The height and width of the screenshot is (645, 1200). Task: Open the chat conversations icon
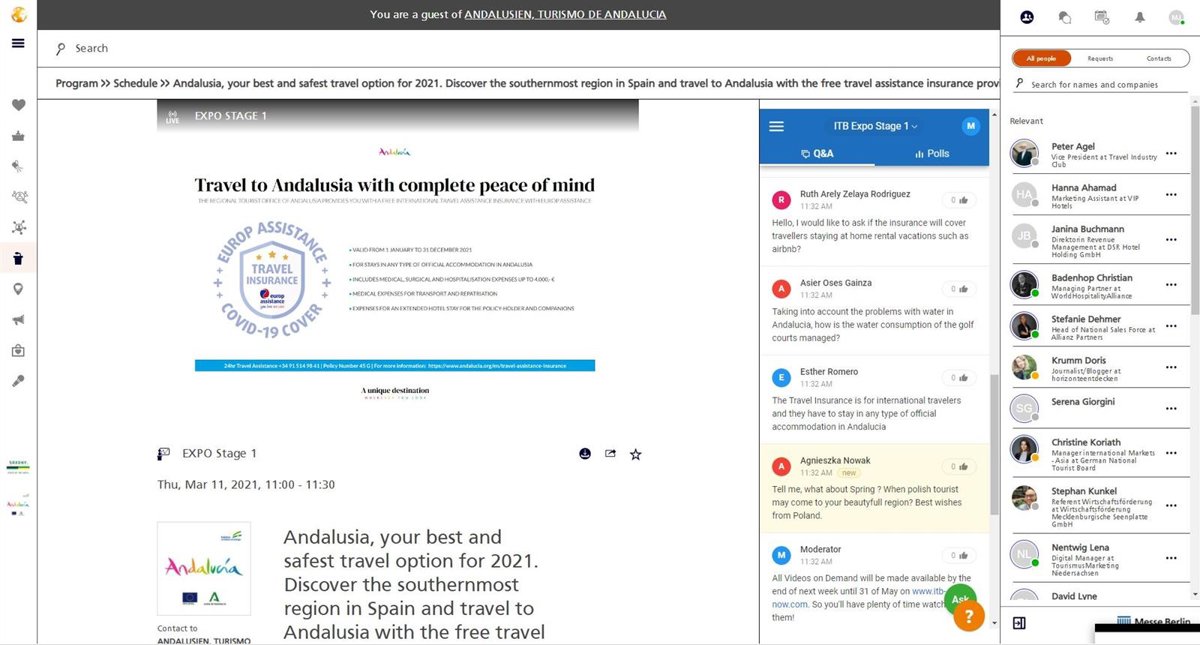[x=1065, y=17]
